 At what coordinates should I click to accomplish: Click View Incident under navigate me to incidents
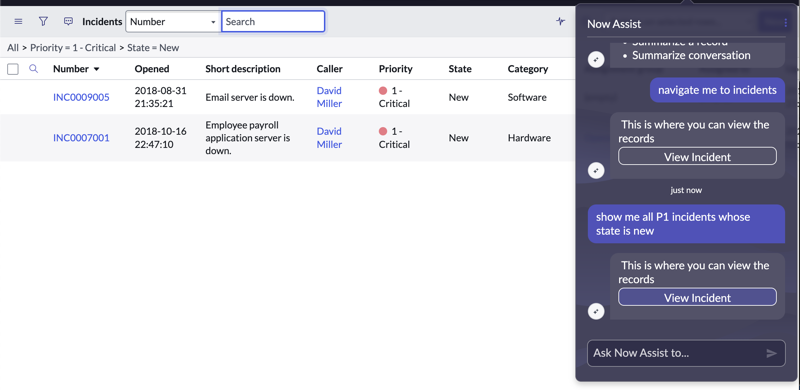pos(697,156)
